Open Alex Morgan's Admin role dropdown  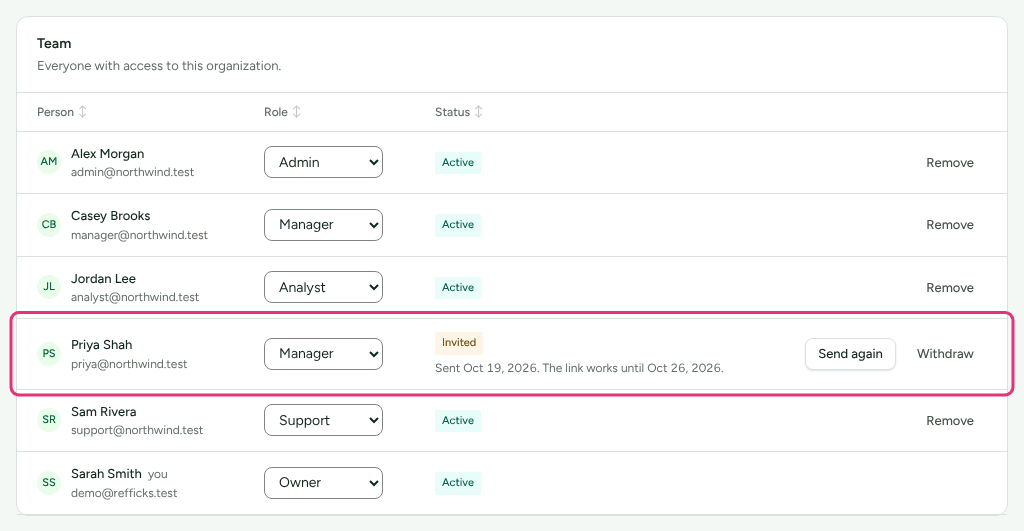pyautogui.click(x=323, y=162)
